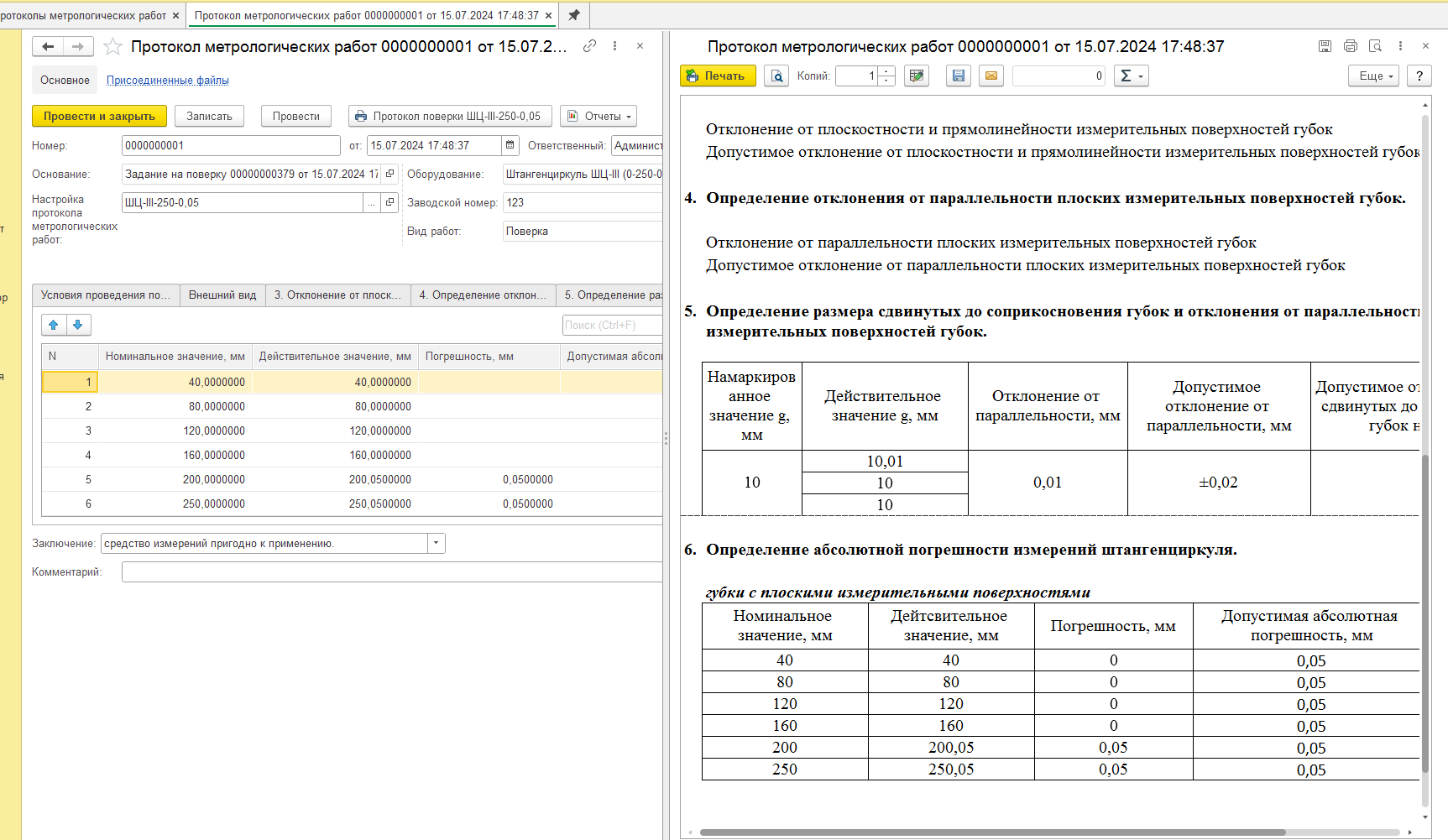Screen dimensions: 1448x840
Task: Open the sum Σ dropdown in print toolbar
Action: click(x=1131, y=76)
